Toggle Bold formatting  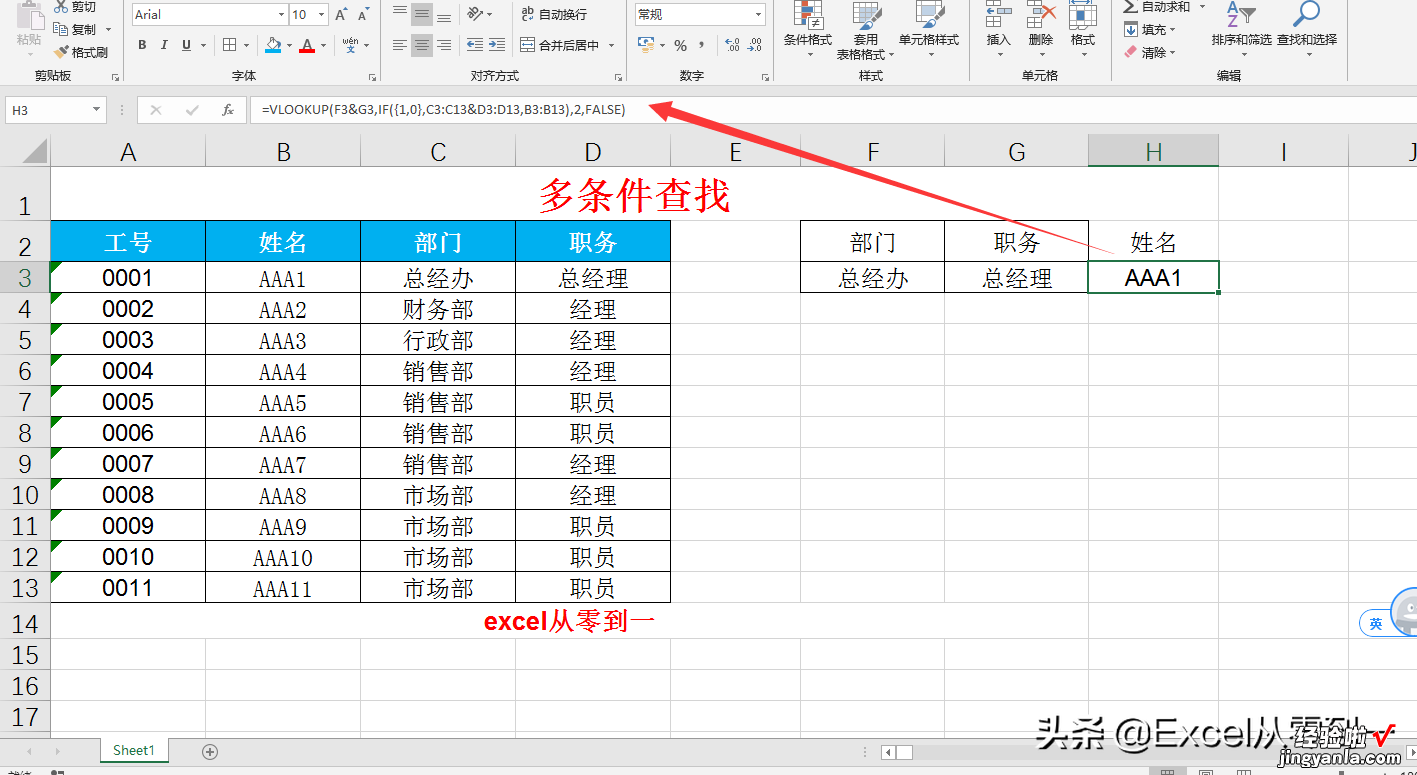point(142,45)
